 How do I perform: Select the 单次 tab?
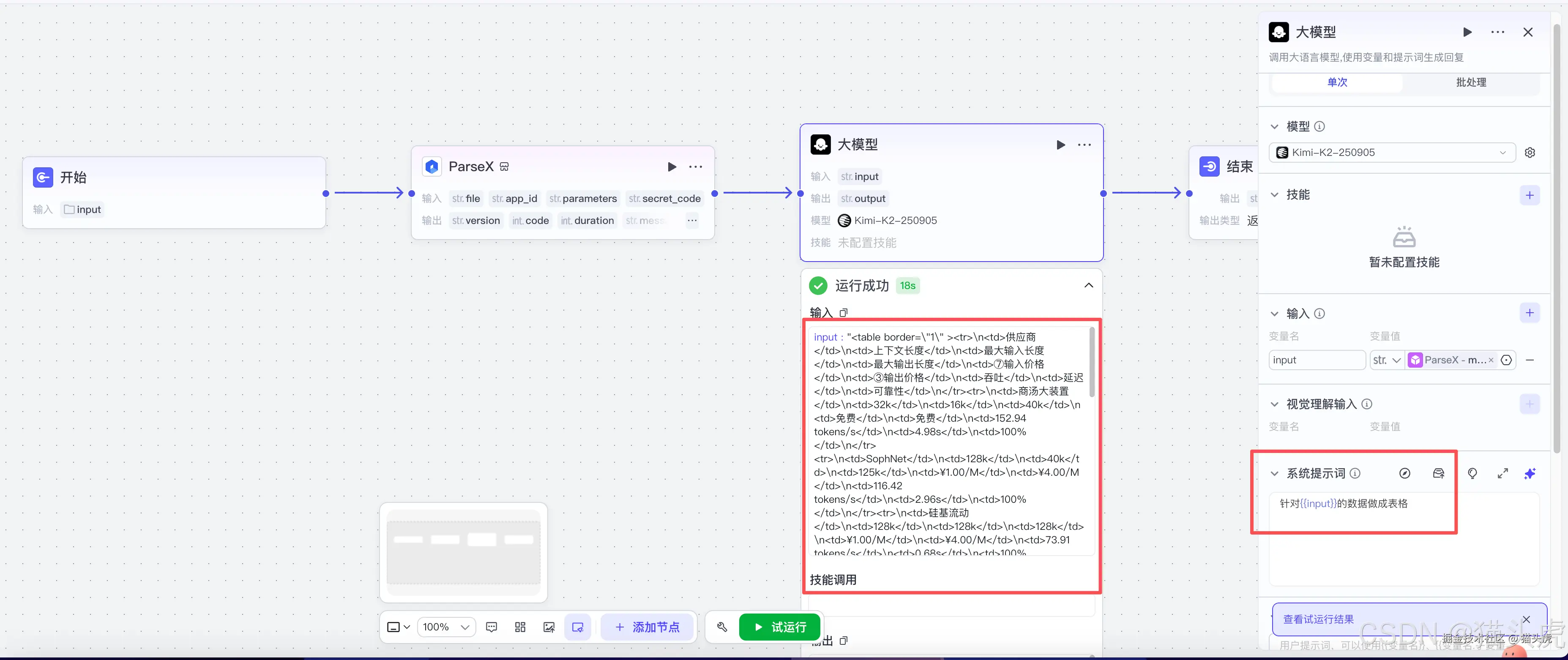(1337, 82)
